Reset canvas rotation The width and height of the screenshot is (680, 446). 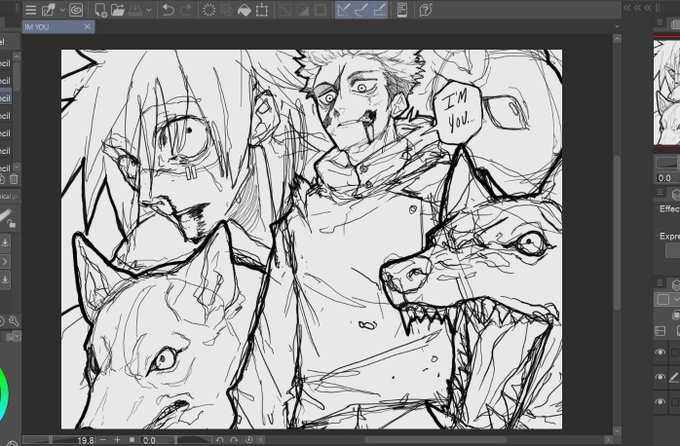click(x=249, y=440)
